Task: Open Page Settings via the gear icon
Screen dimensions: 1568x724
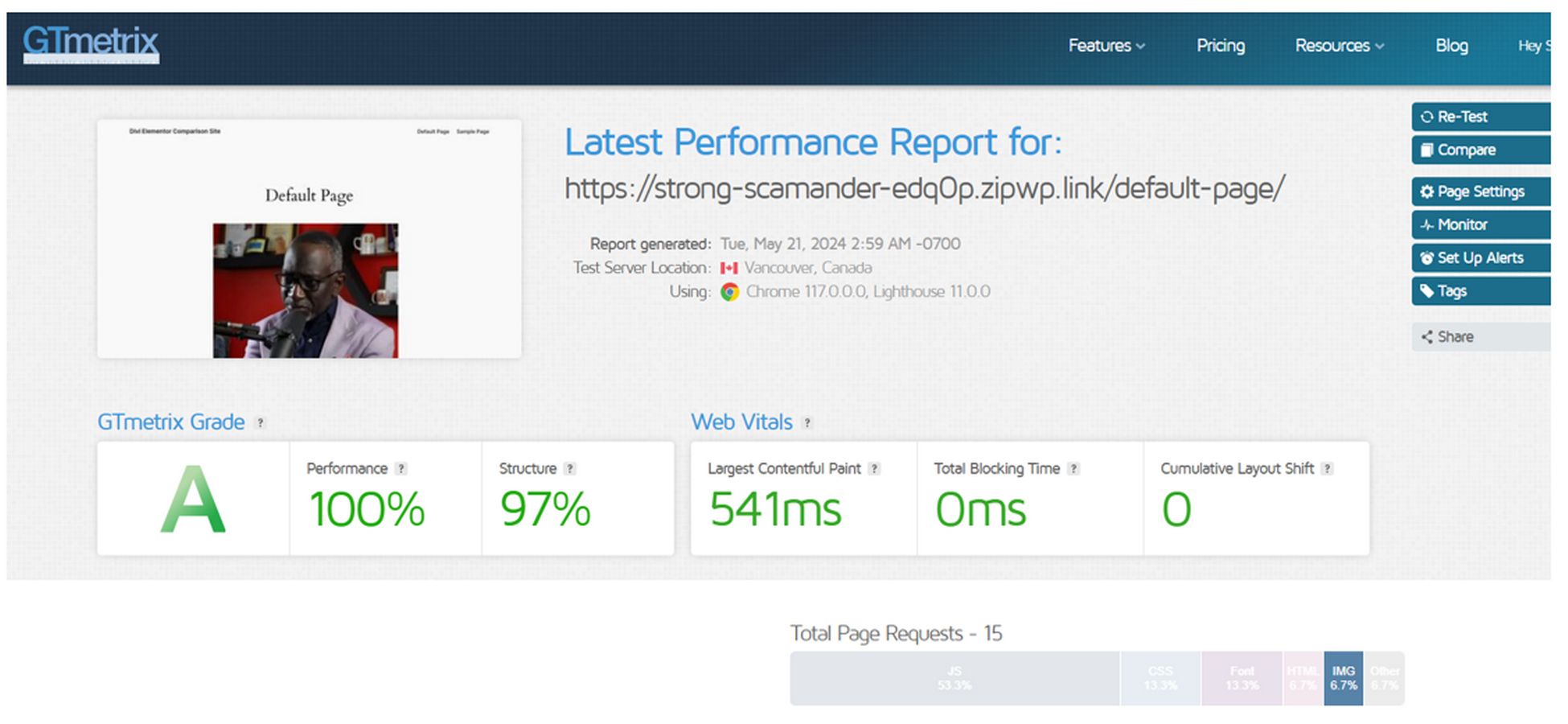Action: (x=1427, y=191)
